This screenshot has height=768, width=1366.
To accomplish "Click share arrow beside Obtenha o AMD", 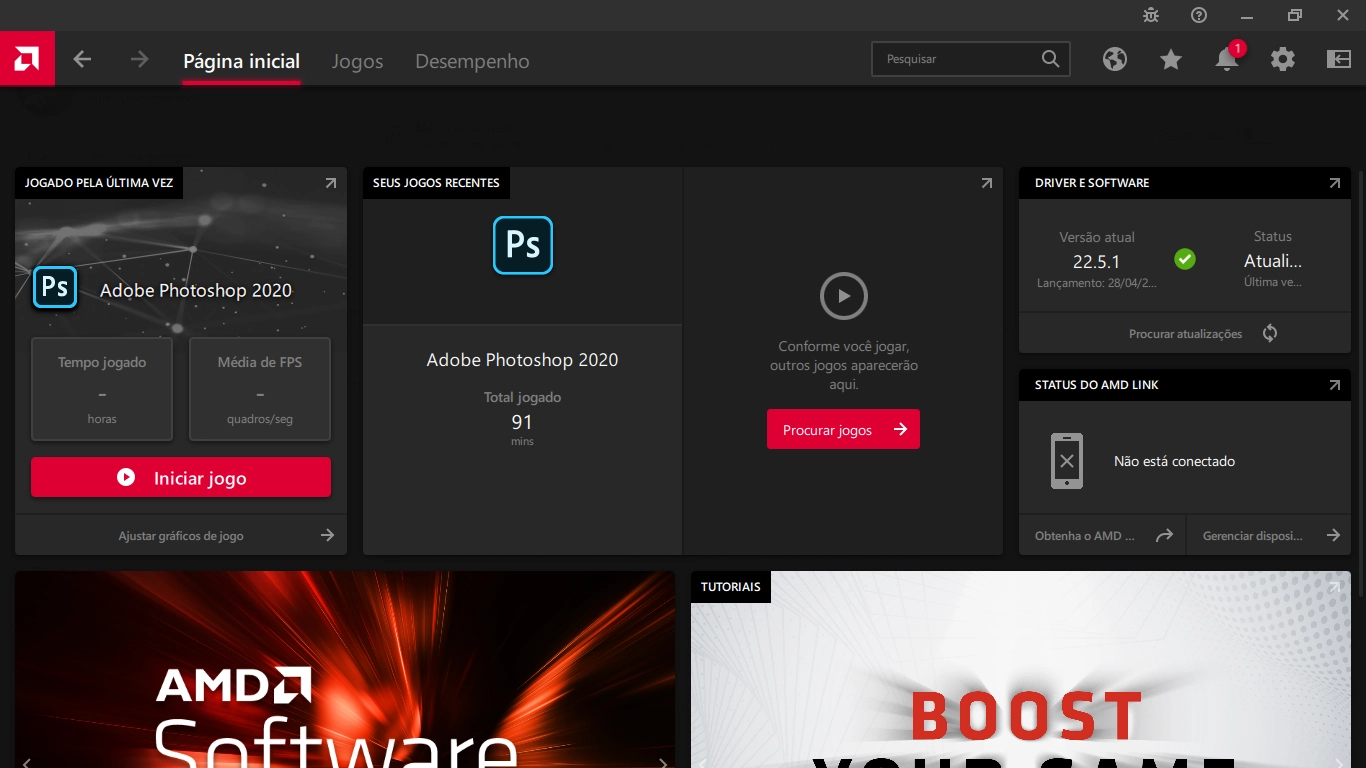I will [1164, 535].
